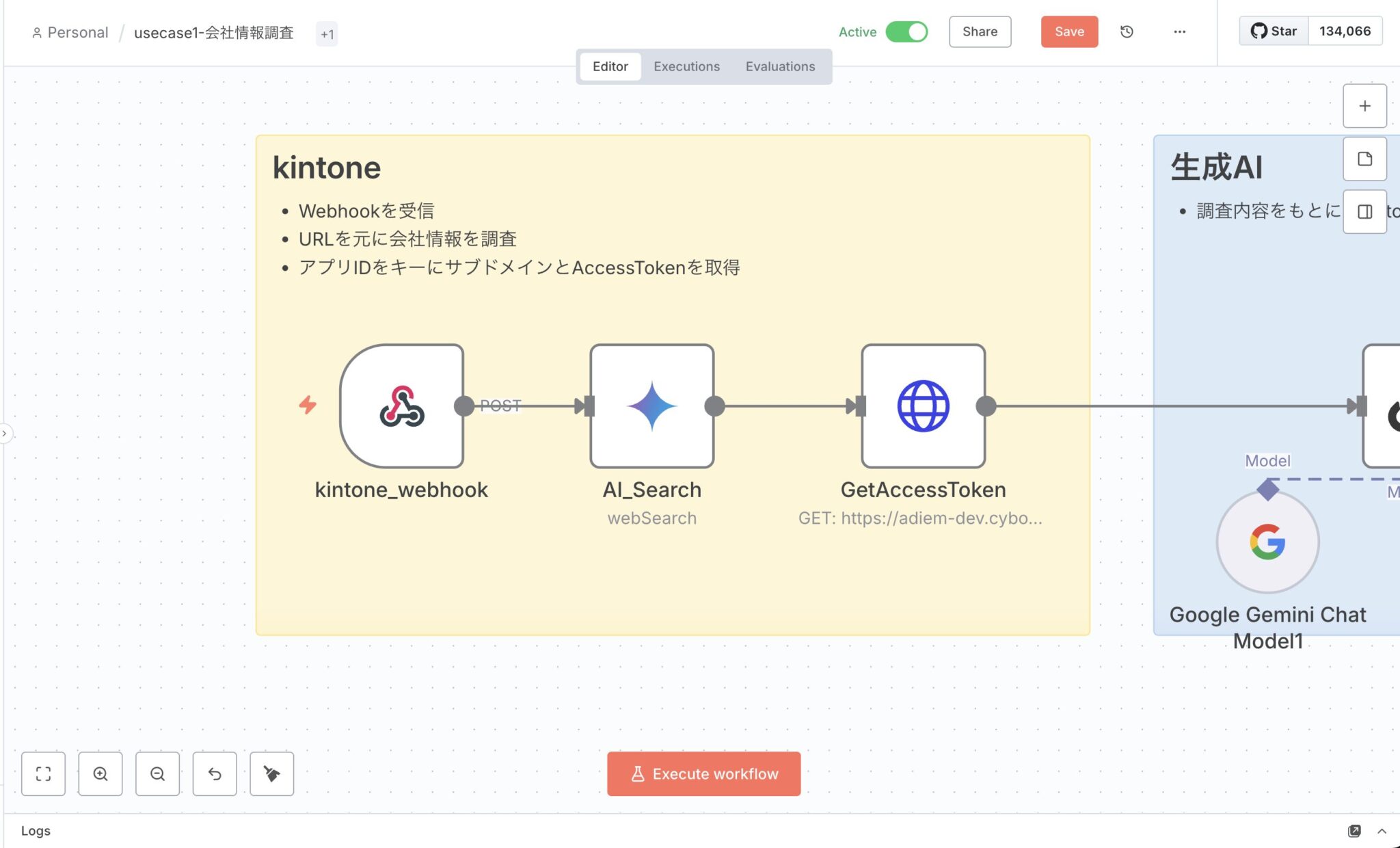
Task: Click the Execute workflow button
Action: [703, 773]
